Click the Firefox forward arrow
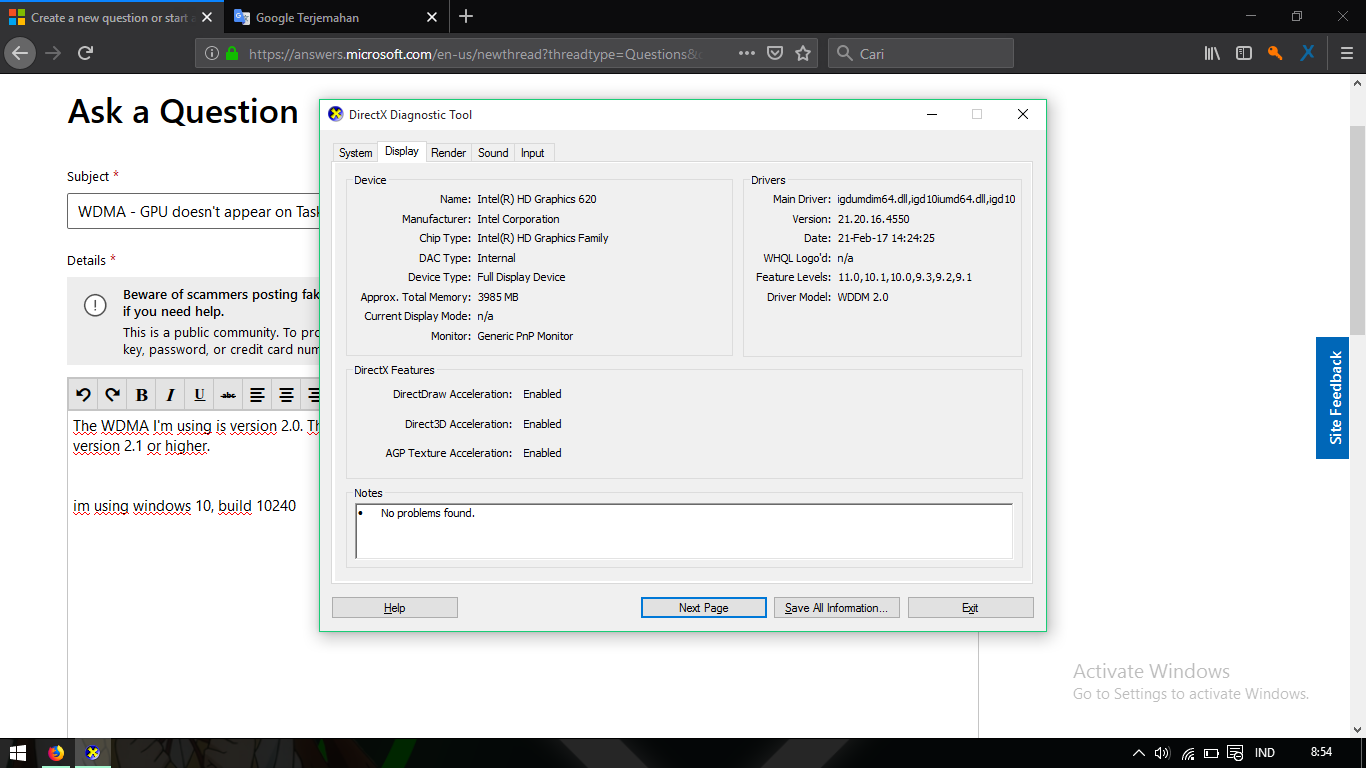This screenshot has height=768, width=1366. pyautogui.click(x=53, y=53)
